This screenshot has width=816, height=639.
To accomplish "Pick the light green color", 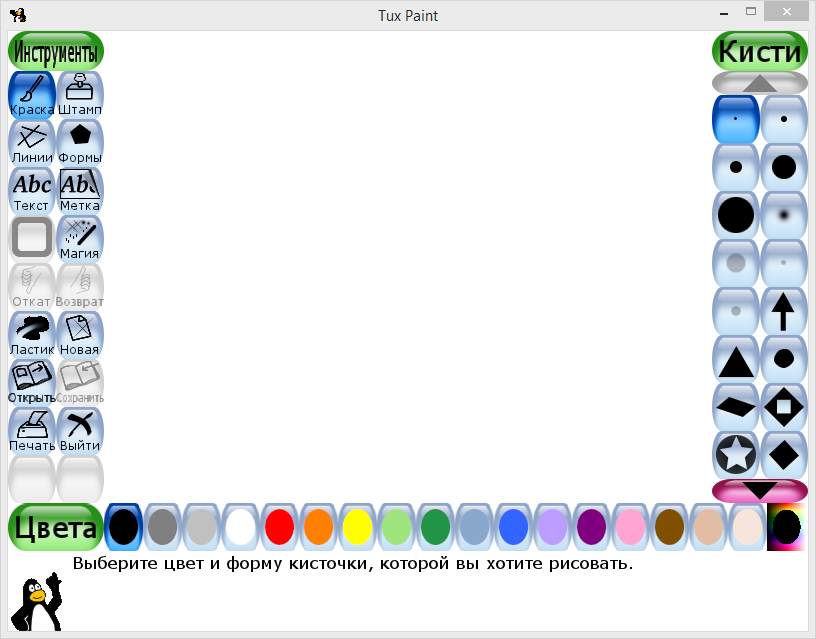I will 397,527.
